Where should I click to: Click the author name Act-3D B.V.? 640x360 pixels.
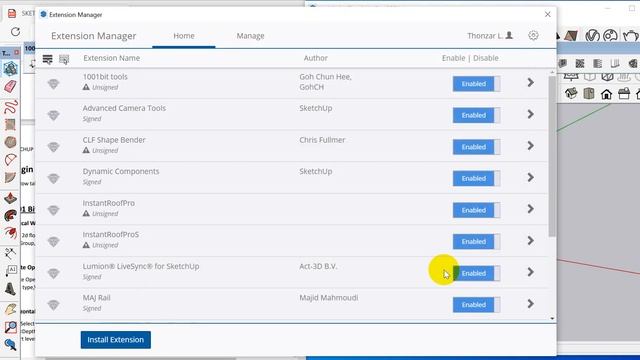point(318,266)
